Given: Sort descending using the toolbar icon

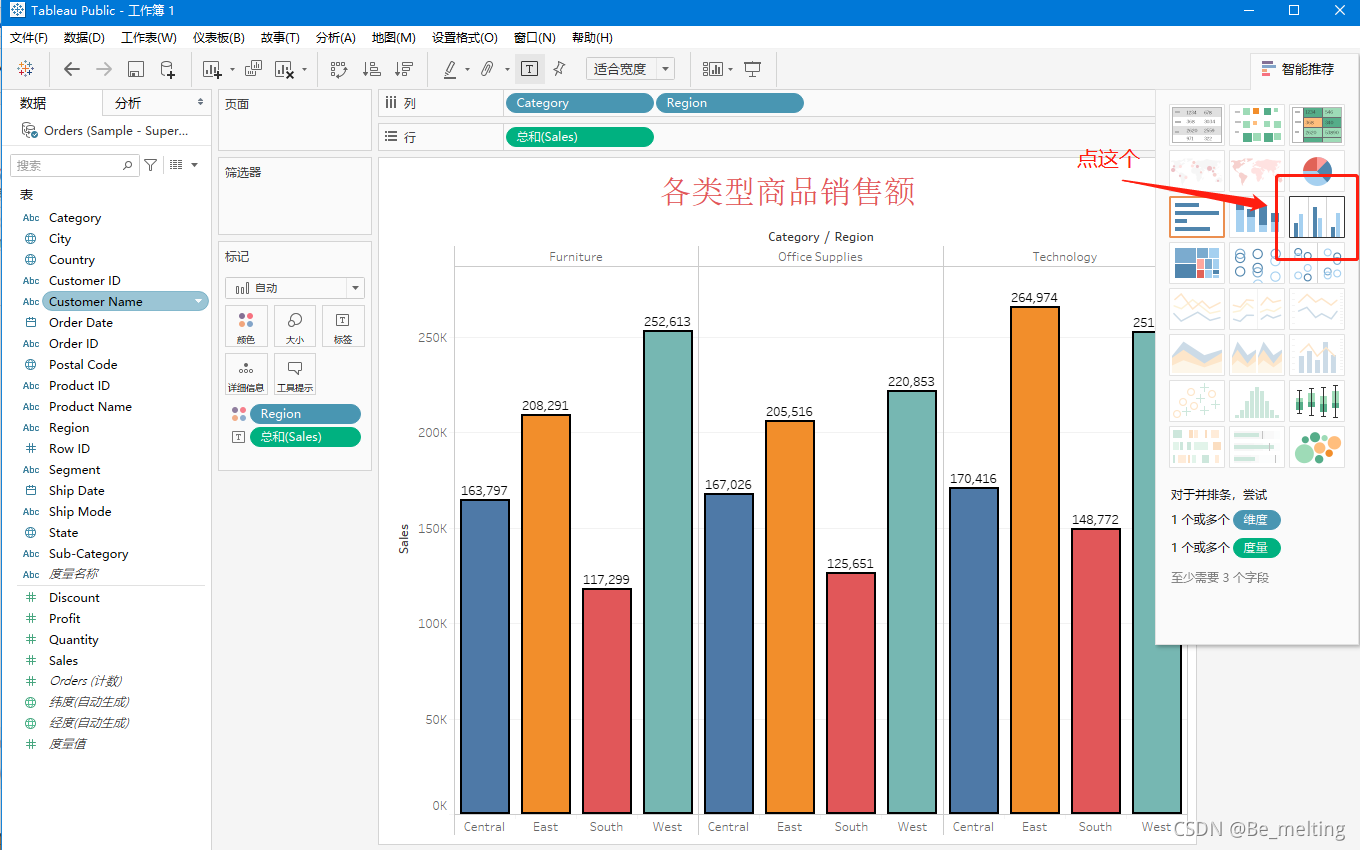Looking at the screenshot, I should point(404,69).
